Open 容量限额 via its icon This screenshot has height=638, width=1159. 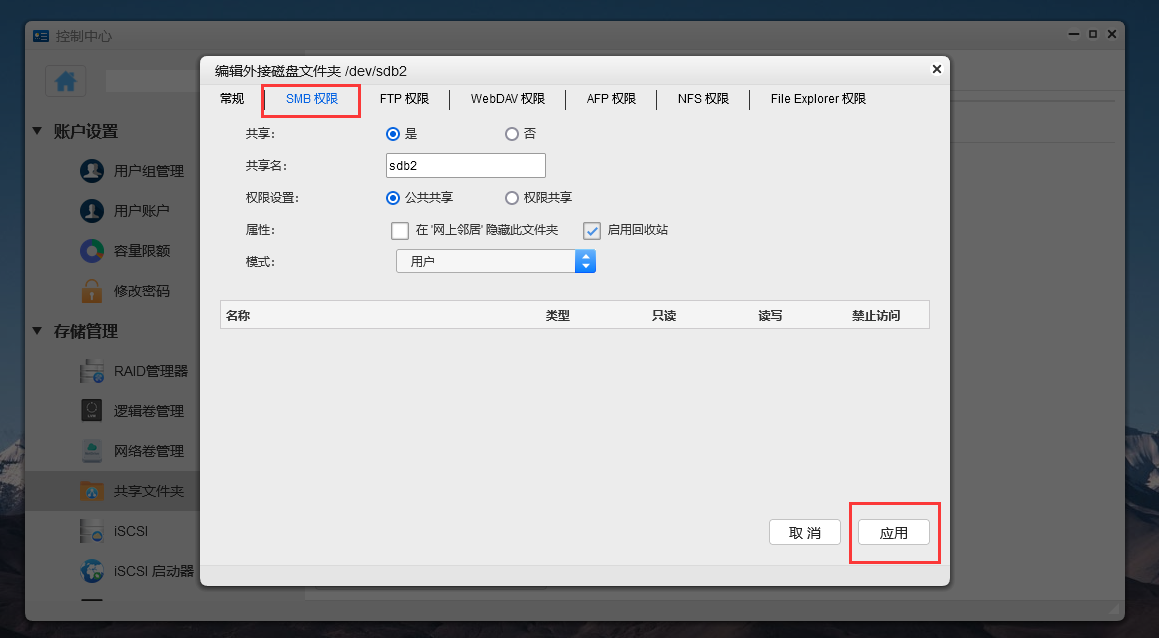pyautogui.click(x=91, y=250)
